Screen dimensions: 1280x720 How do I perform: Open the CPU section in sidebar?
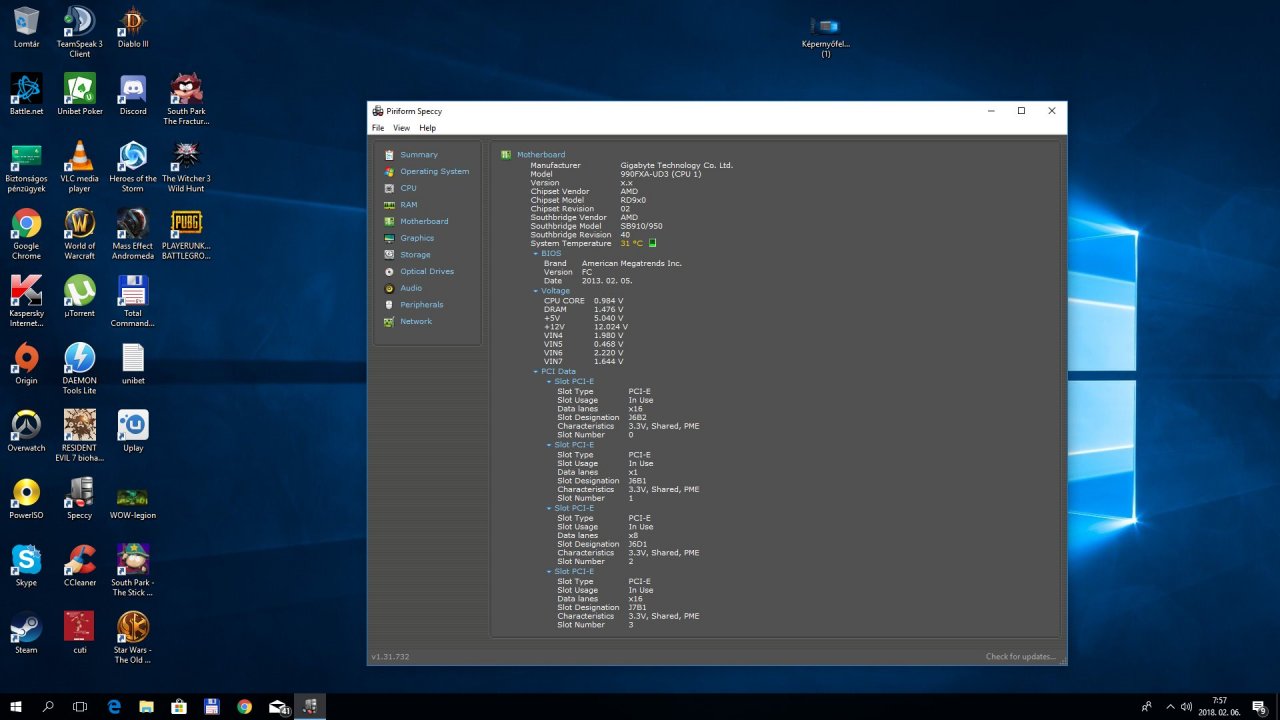[x=408, y=188]
